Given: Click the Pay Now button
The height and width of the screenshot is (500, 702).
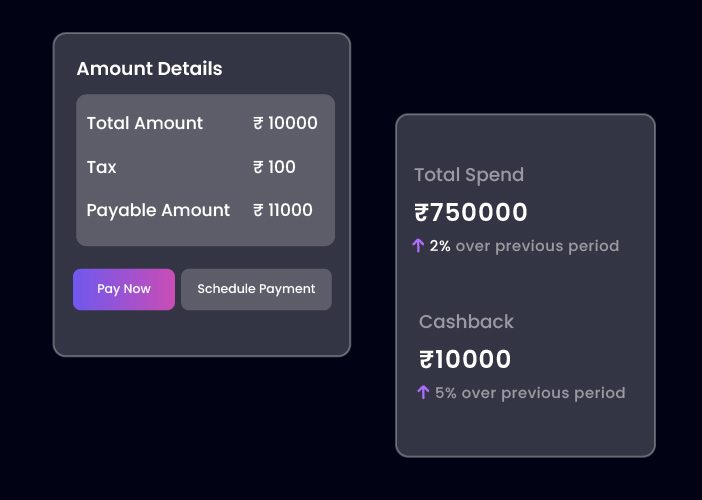Looking at the screenshot, I should click(x=124, y=289).
